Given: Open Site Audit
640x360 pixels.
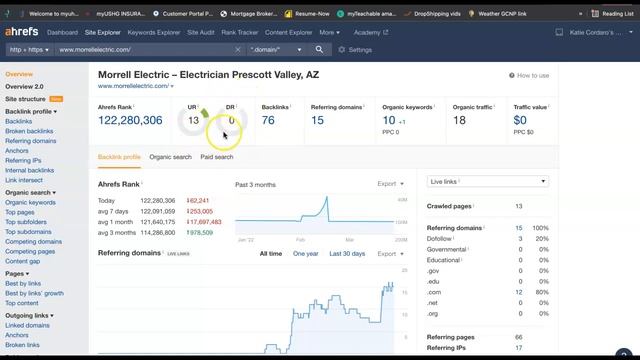Looking at the screenshot, I should pos(200,32).
